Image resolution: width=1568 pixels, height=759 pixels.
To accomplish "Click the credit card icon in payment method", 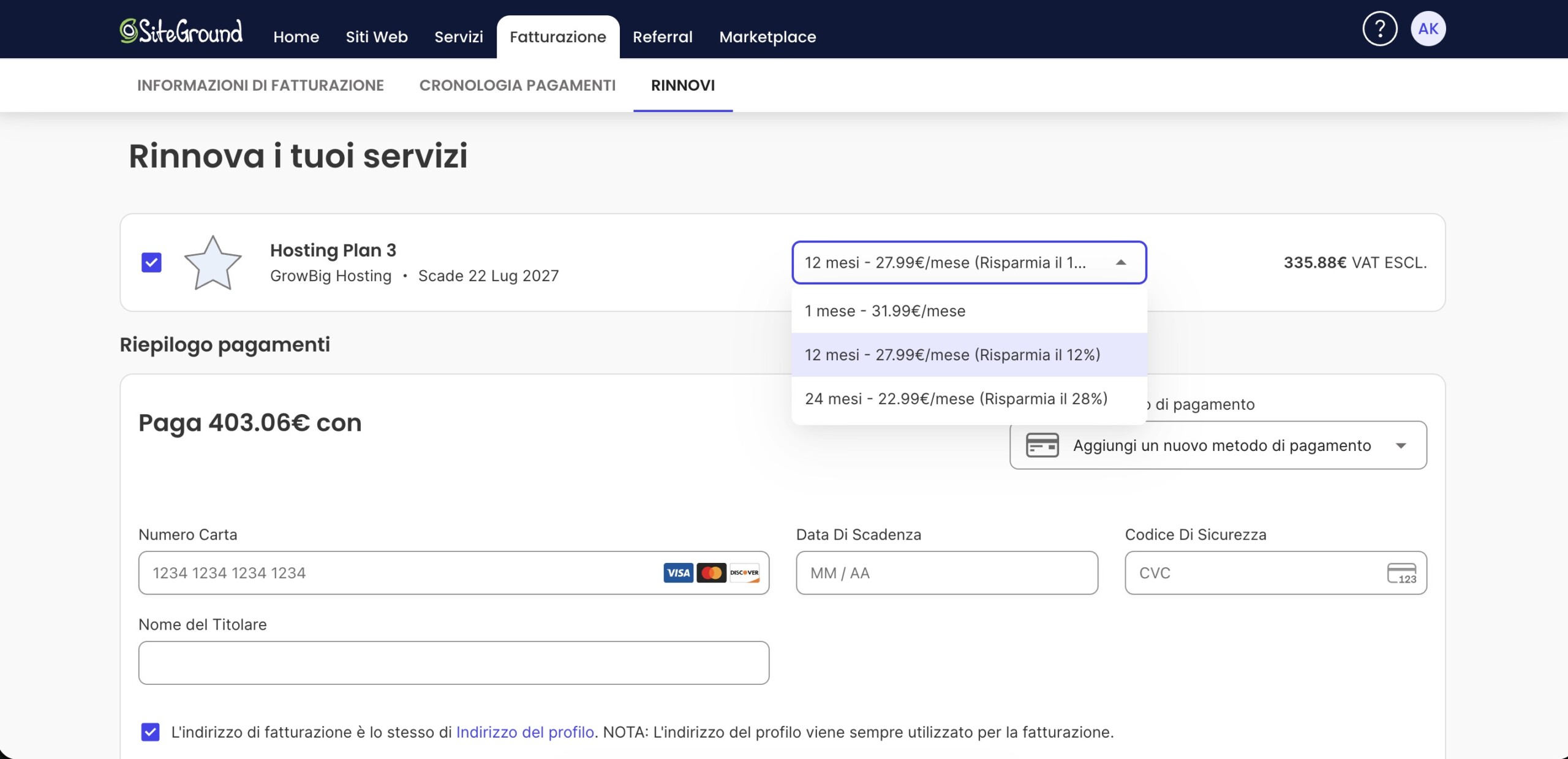I will click(1042, 445).
